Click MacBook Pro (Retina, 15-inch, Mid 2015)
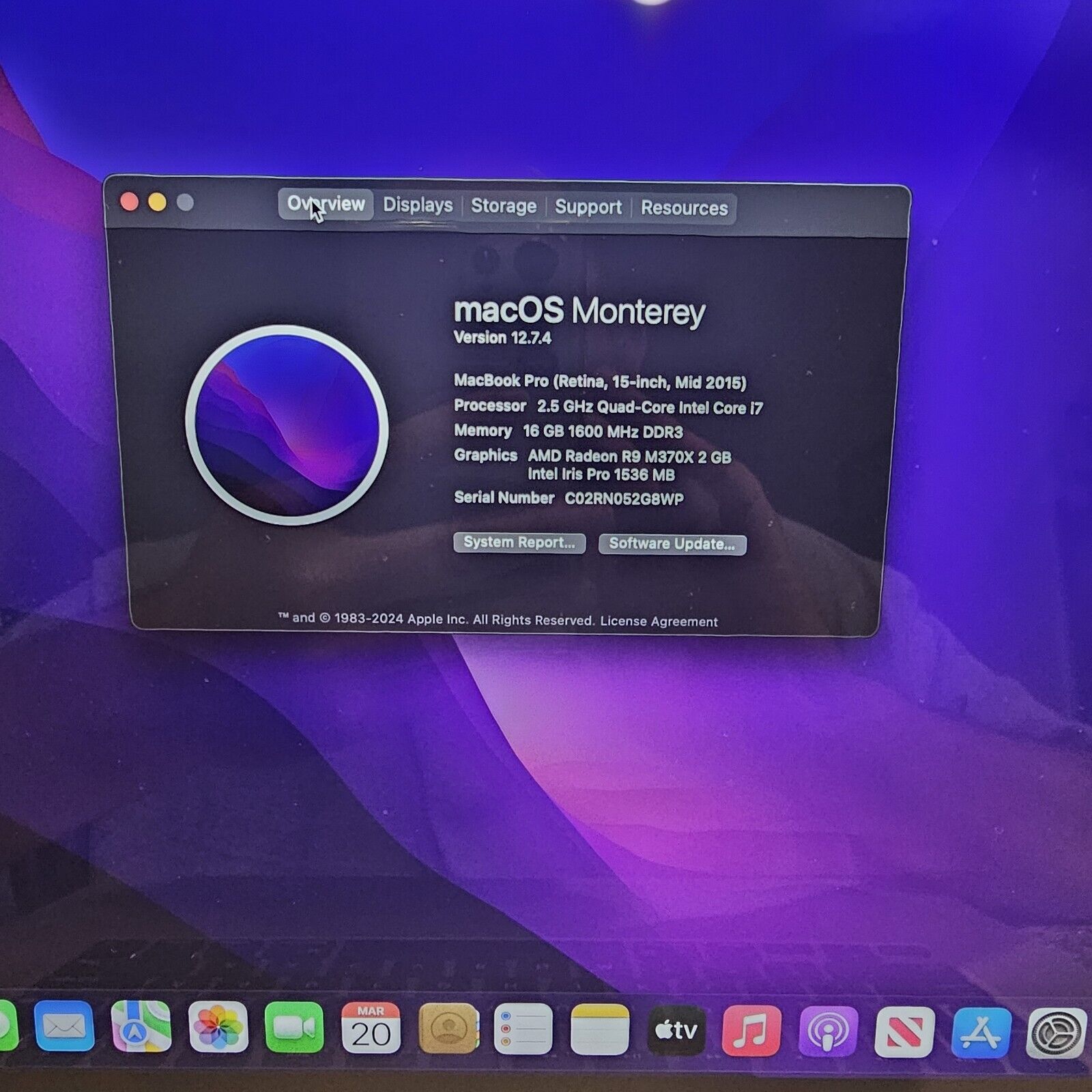The height and width of the screenshot is (1092, 1092). (601, 382)
